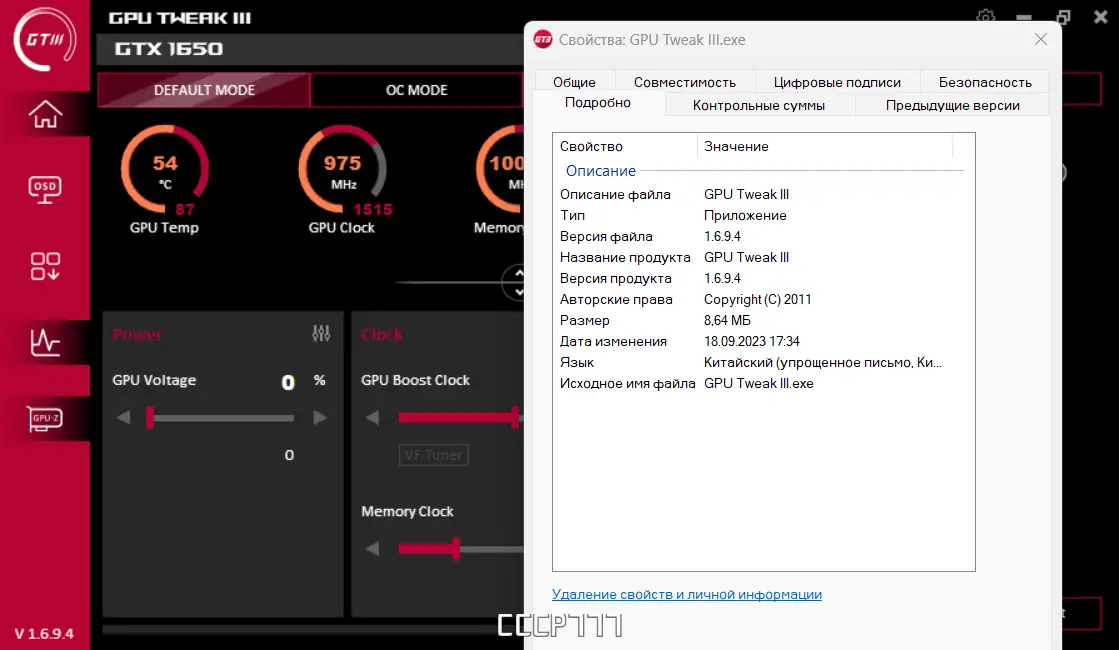Decrease GPU Boost Clock with left arrow
The width and height of the screenshot is (1119, 650).
coord(372,417)
